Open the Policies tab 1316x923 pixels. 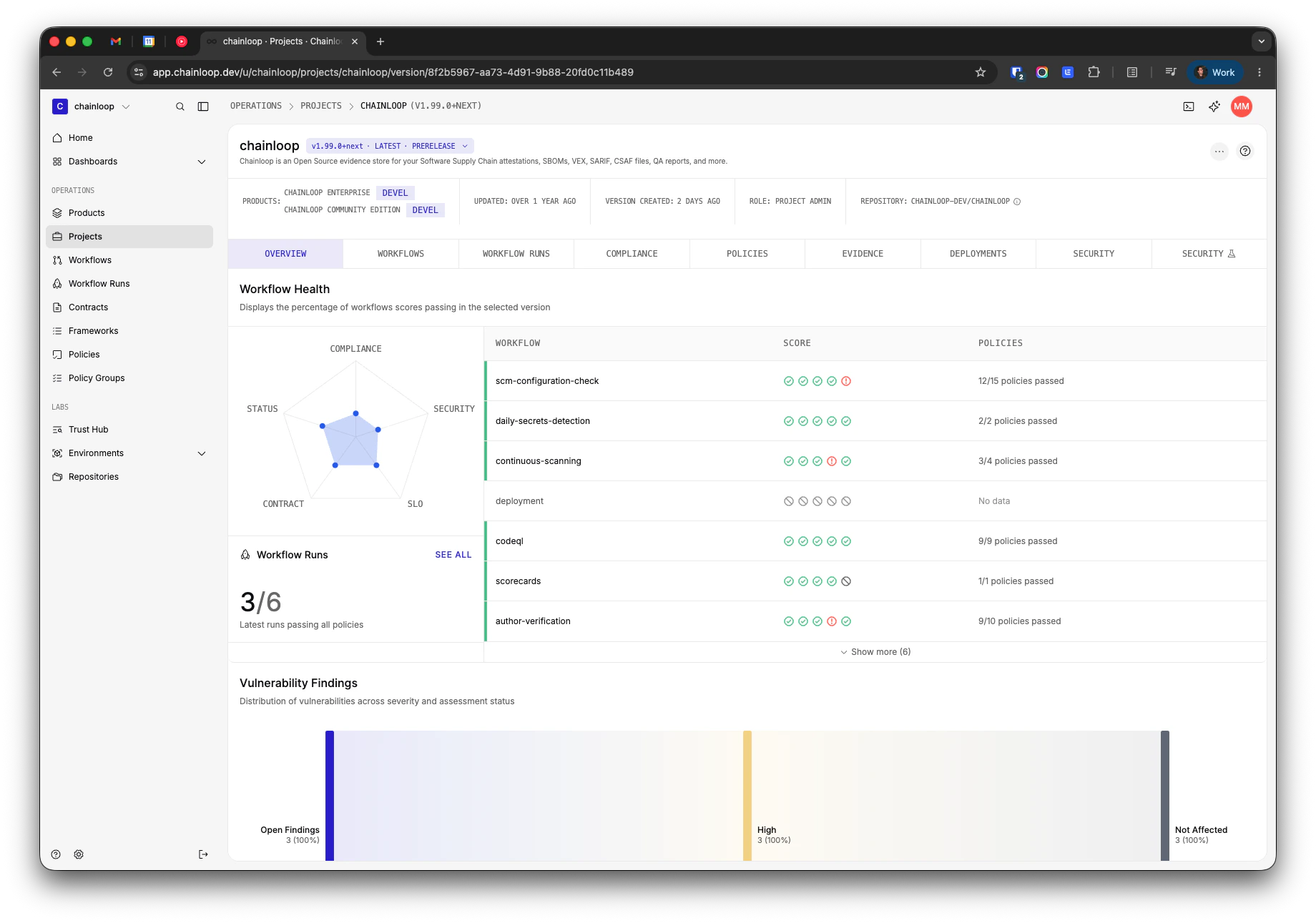click(747, 254)
